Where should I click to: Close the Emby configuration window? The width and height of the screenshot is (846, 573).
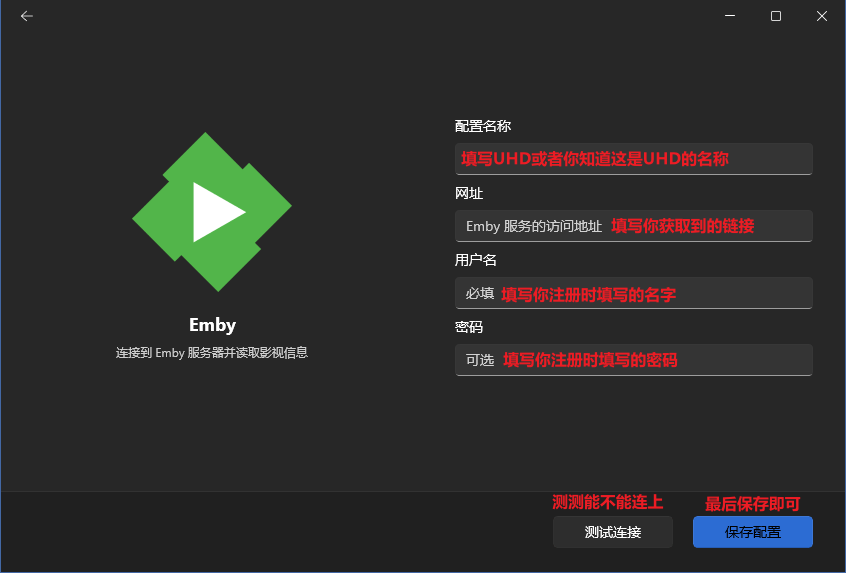tap(821, 16)
